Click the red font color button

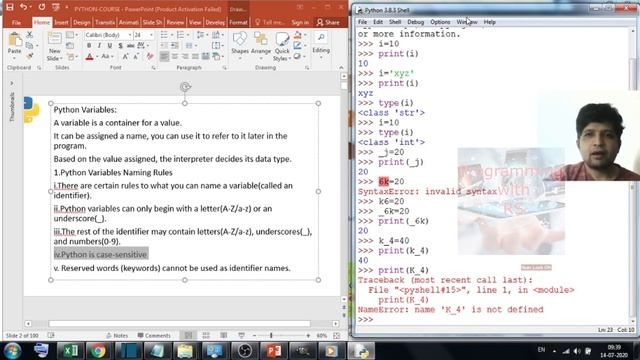tap(90, 57)
